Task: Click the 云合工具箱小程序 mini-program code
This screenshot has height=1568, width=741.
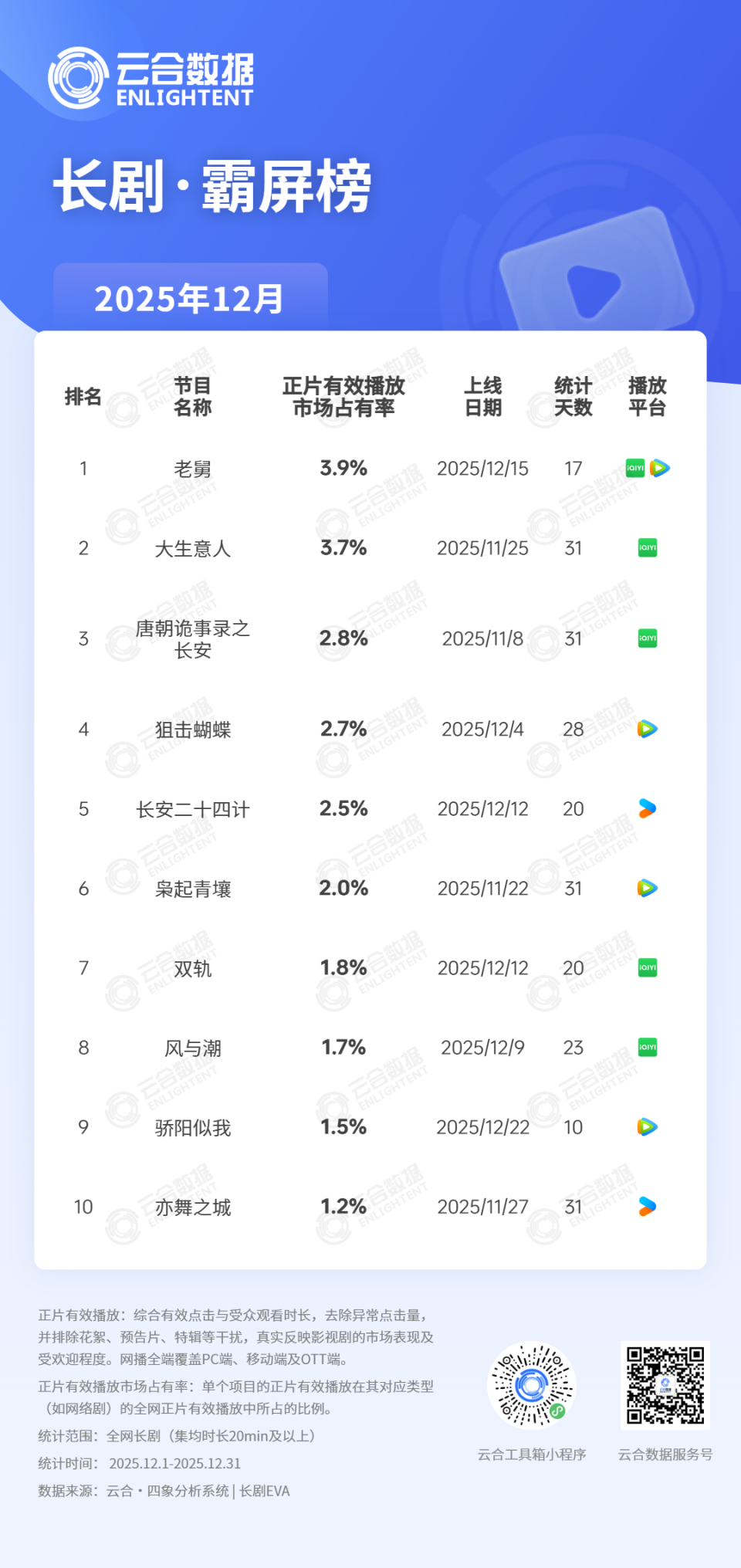Action: point(531,1386)
